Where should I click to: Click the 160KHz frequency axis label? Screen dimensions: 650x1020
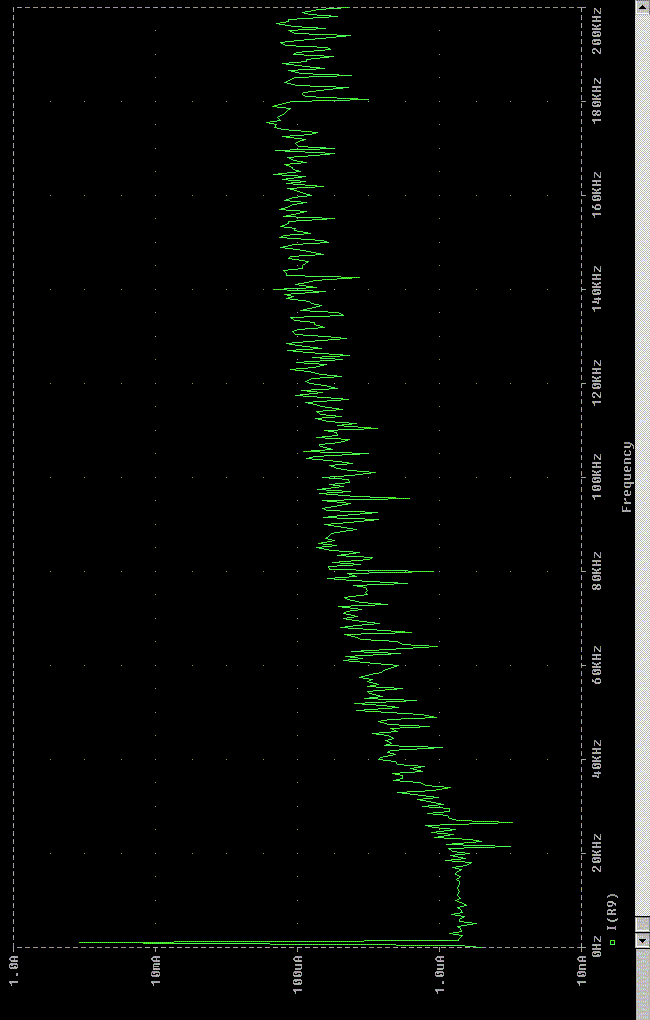597,195
